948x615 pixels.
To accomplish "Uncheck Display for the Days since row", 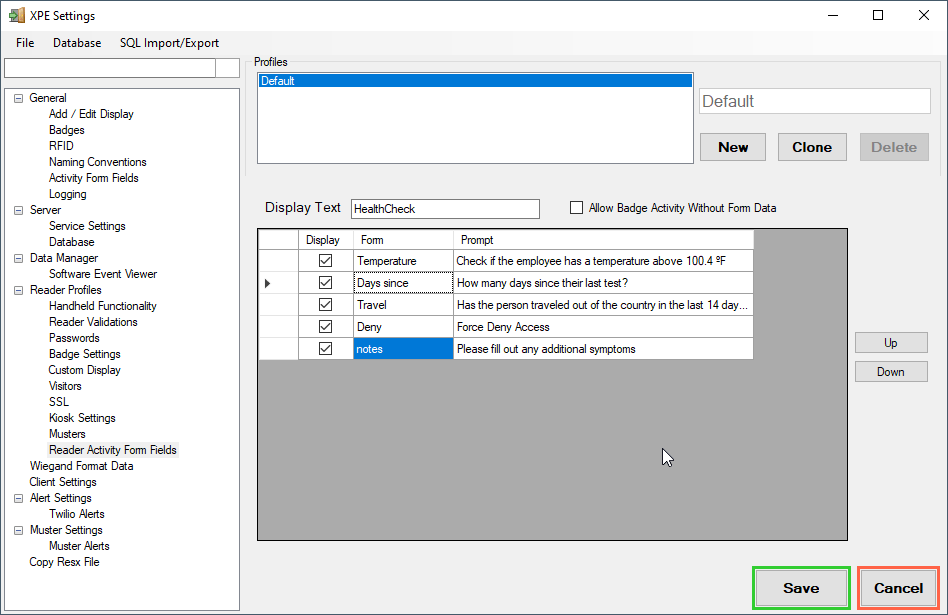I will (325, 282).
